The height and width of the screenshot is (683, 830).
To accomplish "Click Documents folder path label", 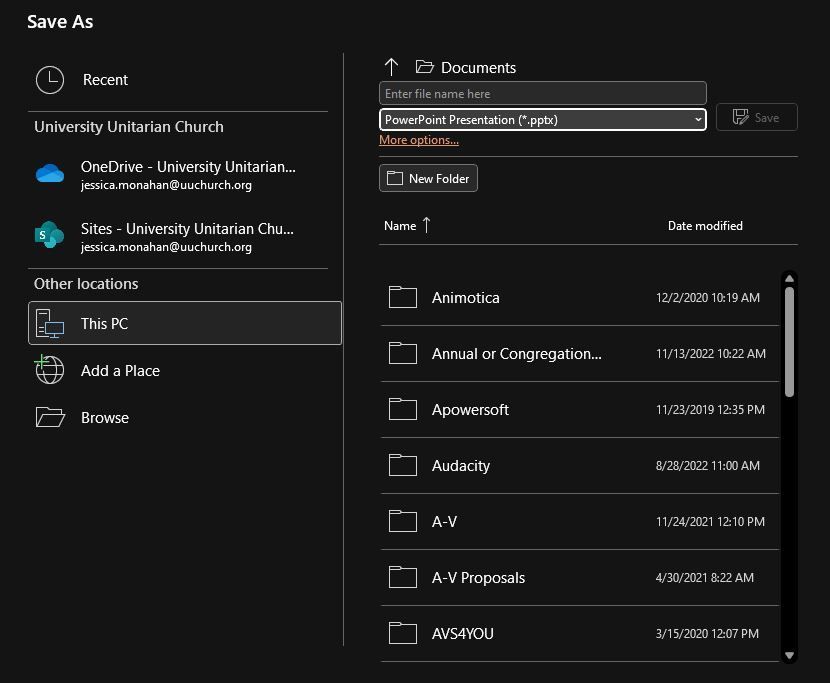I will 478,68.
